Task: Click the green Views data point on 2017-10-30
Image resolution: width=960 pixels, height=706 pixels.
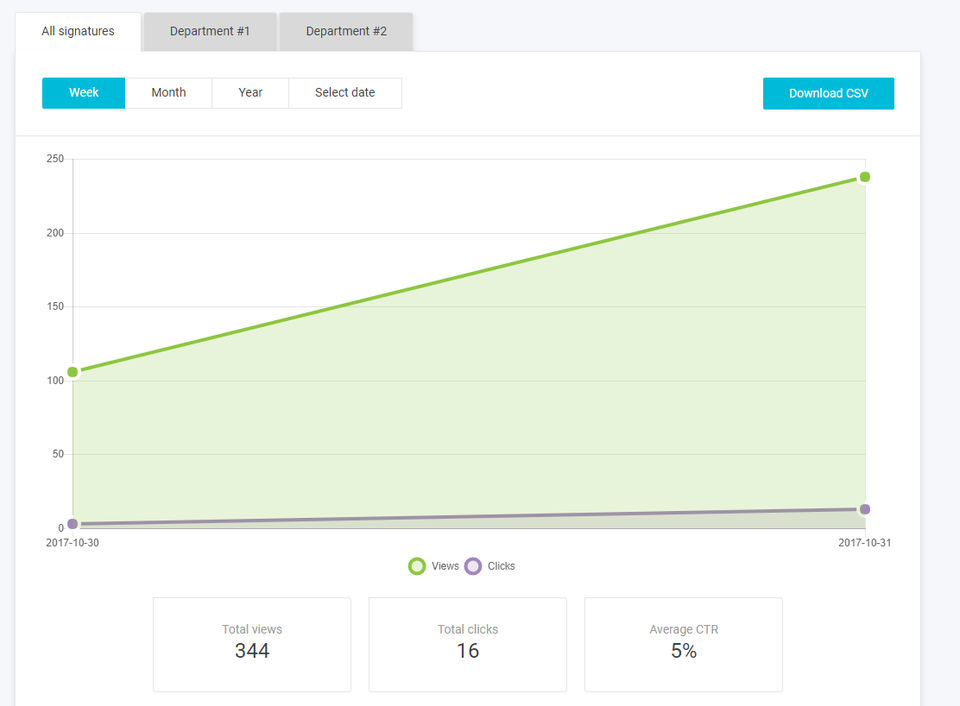Action: [73, 372]
